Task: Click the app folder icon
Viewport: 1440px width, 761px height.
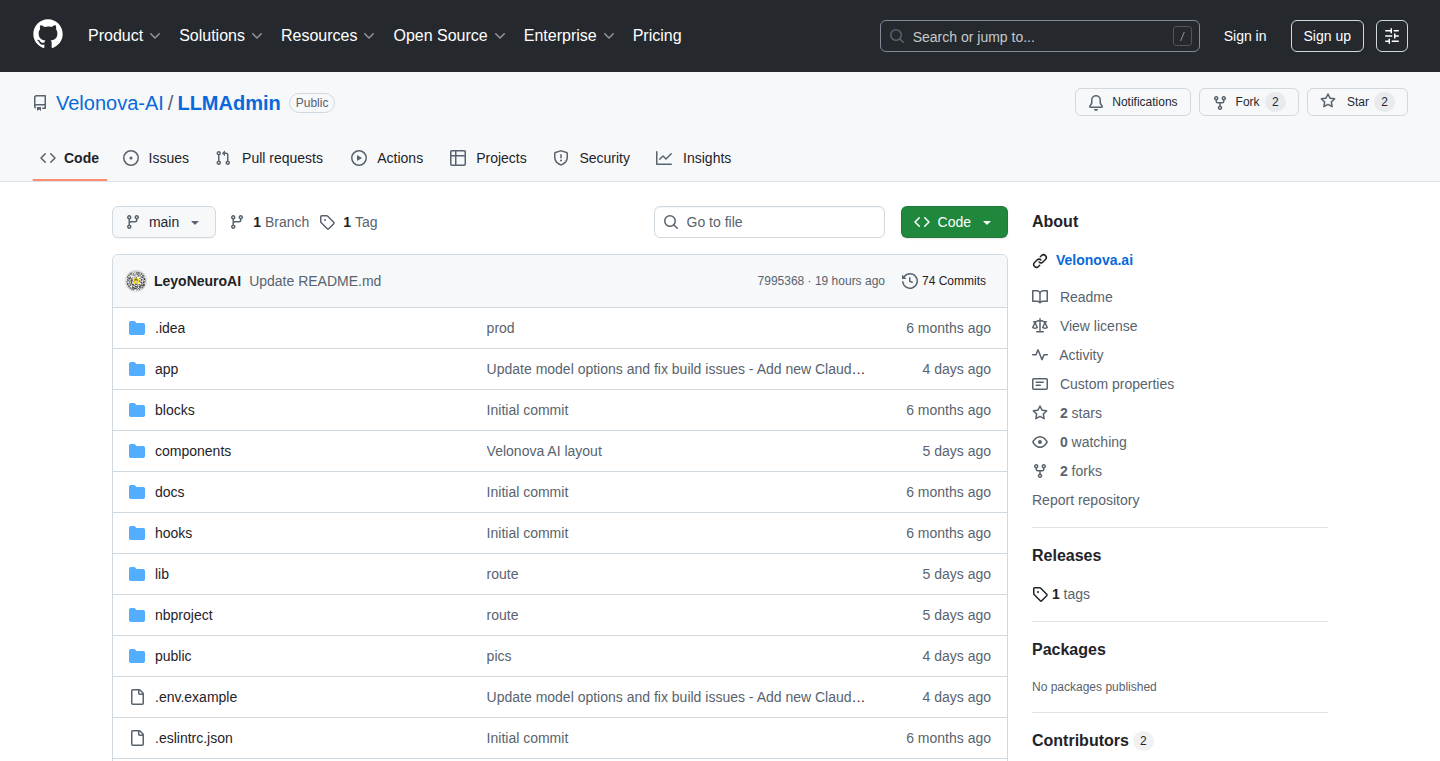Action: (x=137, y=369)
